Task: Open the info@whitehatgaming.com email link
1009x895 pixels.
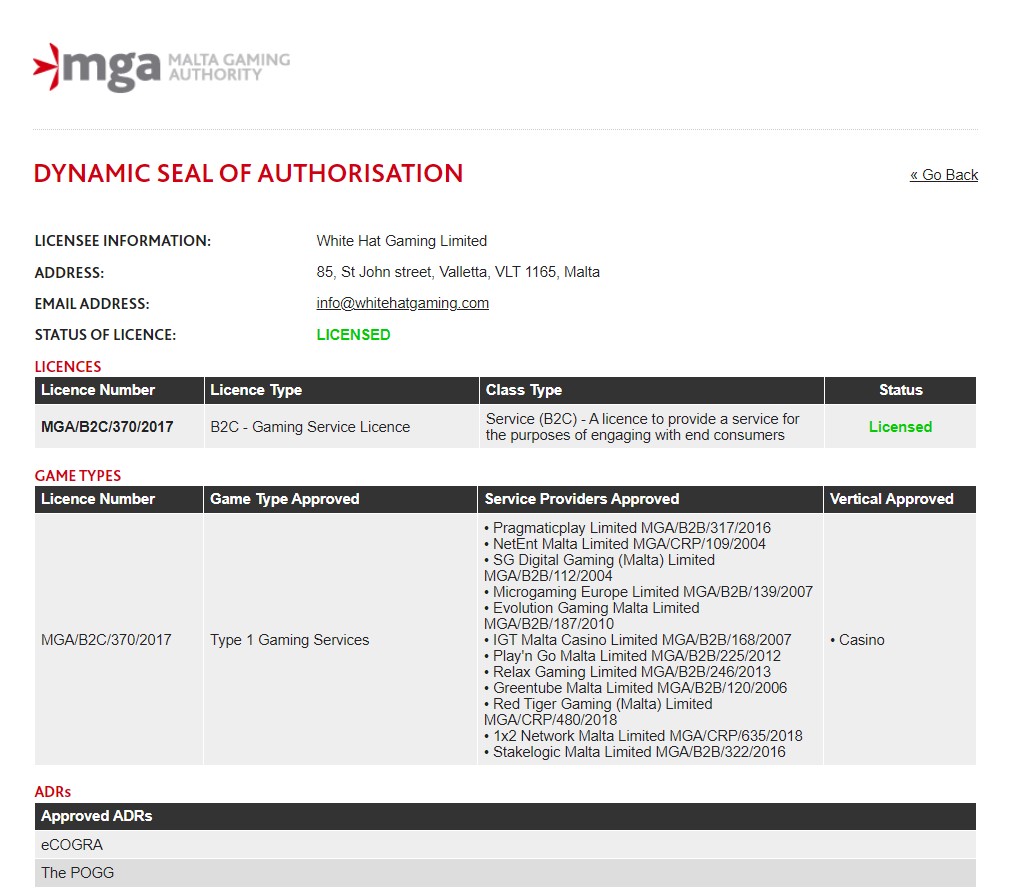Action: 402,303
